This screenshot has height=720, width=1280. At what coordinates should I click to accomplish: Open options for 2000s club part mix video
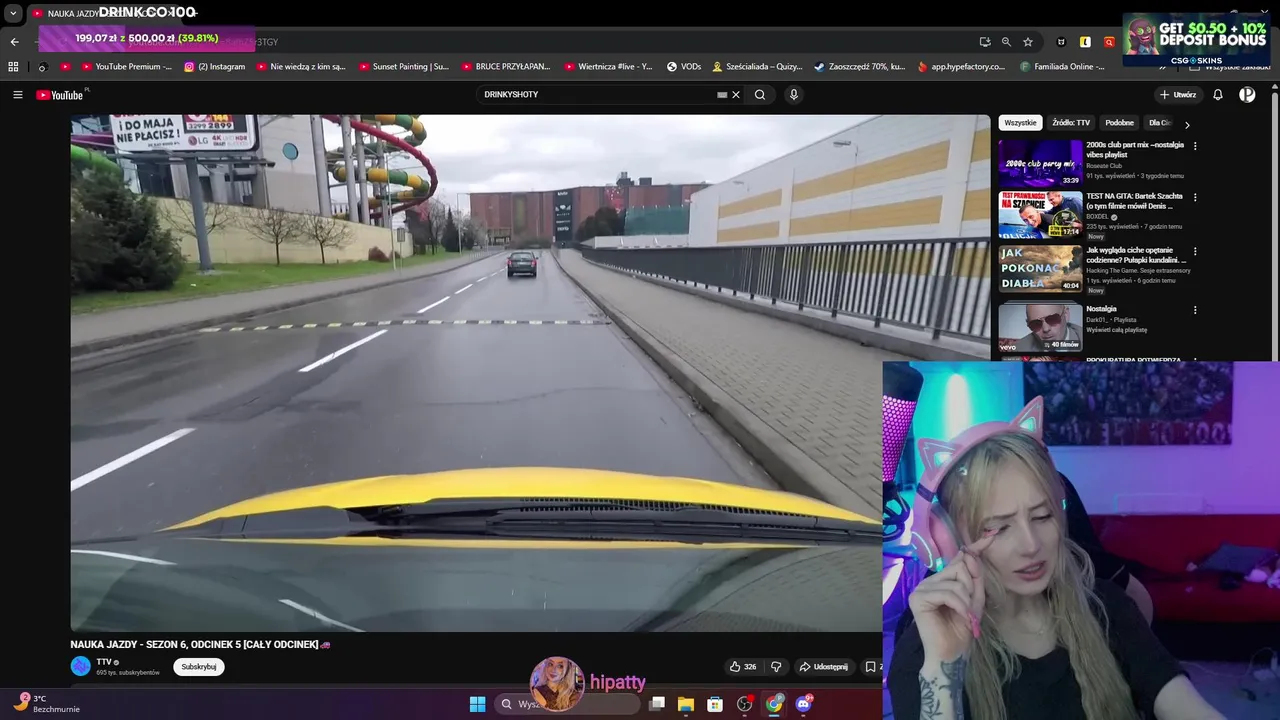(x=1194, y=146)
